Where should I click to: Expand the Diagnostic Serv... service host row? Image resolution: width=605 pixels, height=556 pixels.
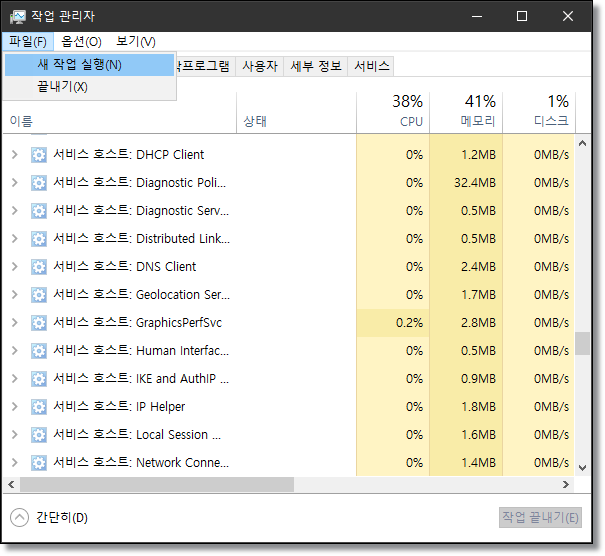[x=15, y=211]
